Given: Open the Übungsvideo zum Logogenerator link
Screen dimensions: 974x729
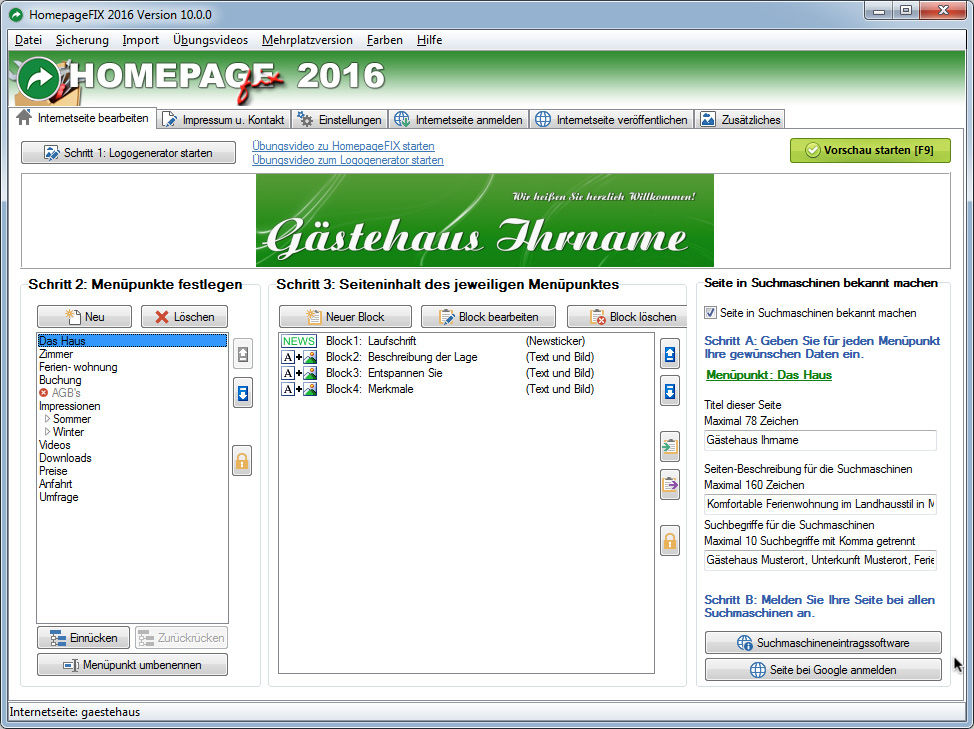Looking at the screenshot, I should [347, 160].
